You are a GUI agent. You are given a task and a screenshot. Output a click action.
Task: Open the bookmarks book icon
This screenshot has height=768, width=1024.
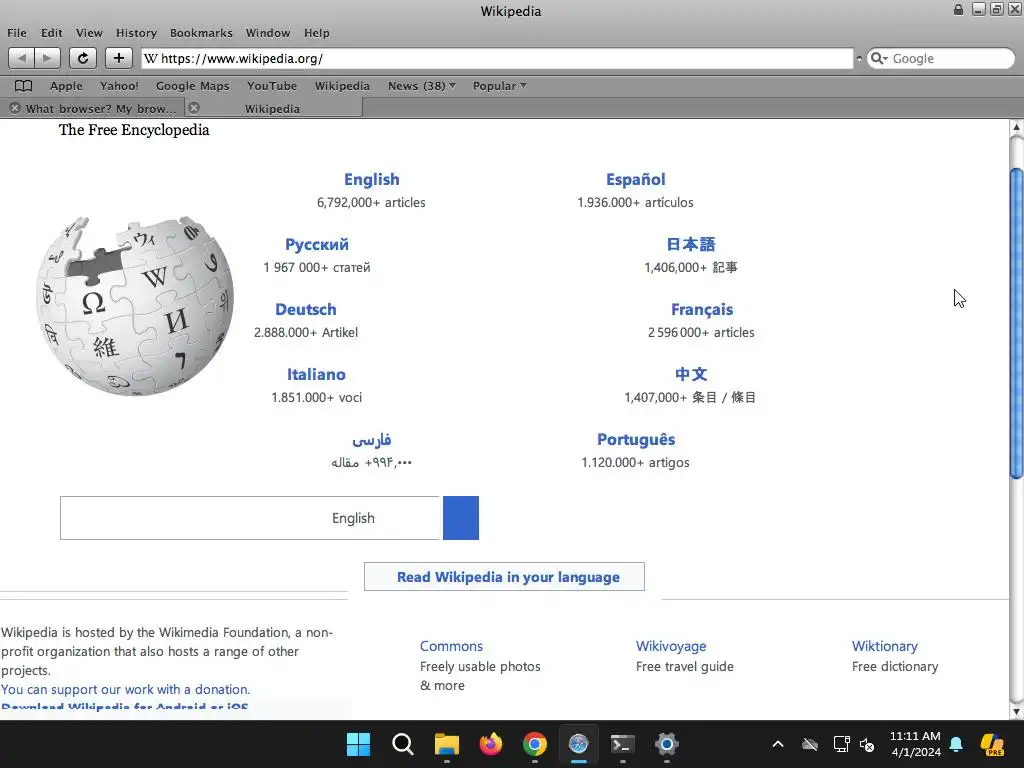24,86
